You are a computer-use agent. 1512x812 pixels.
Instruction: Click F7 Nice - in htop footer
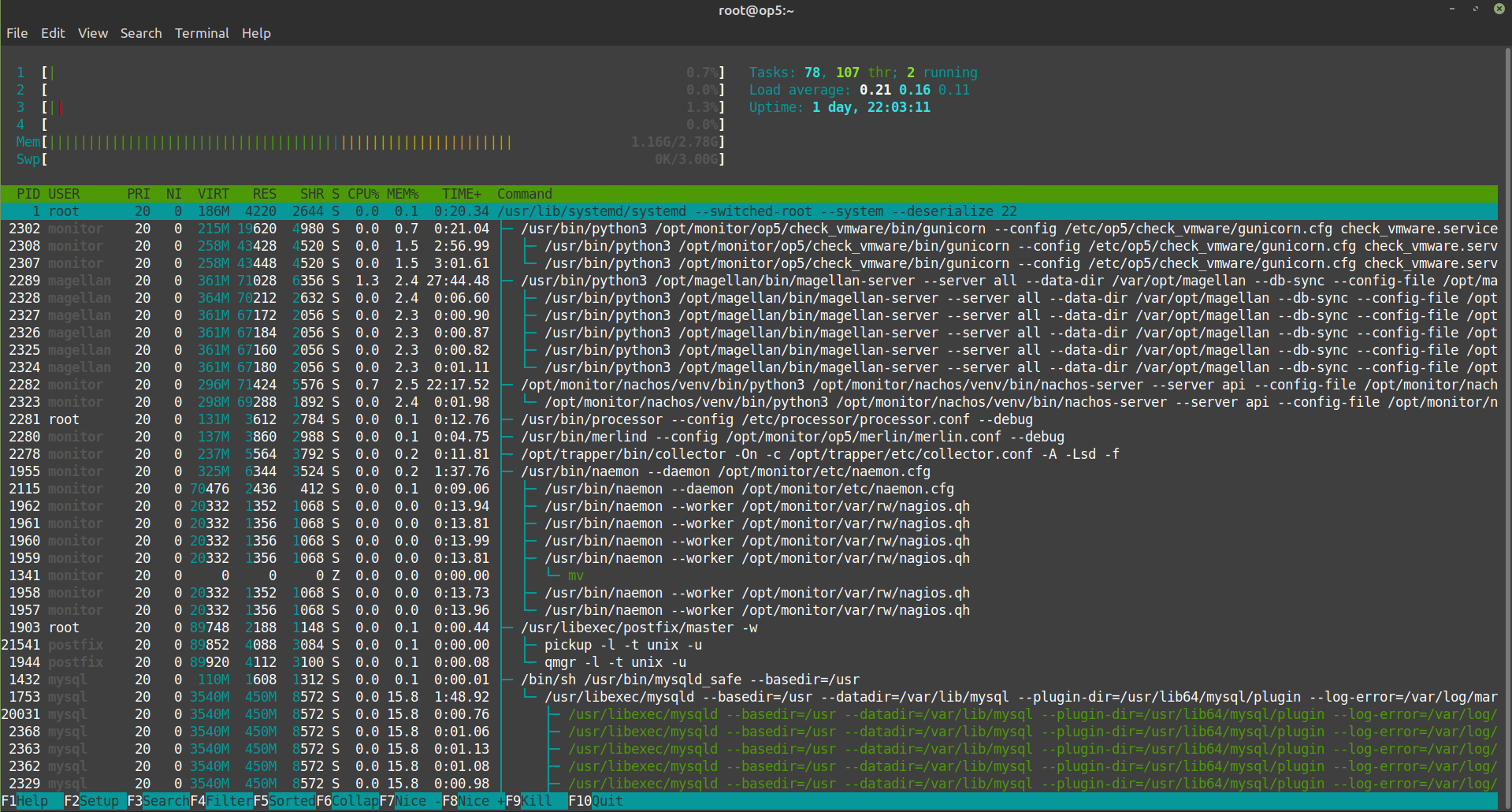pos(411,801)
